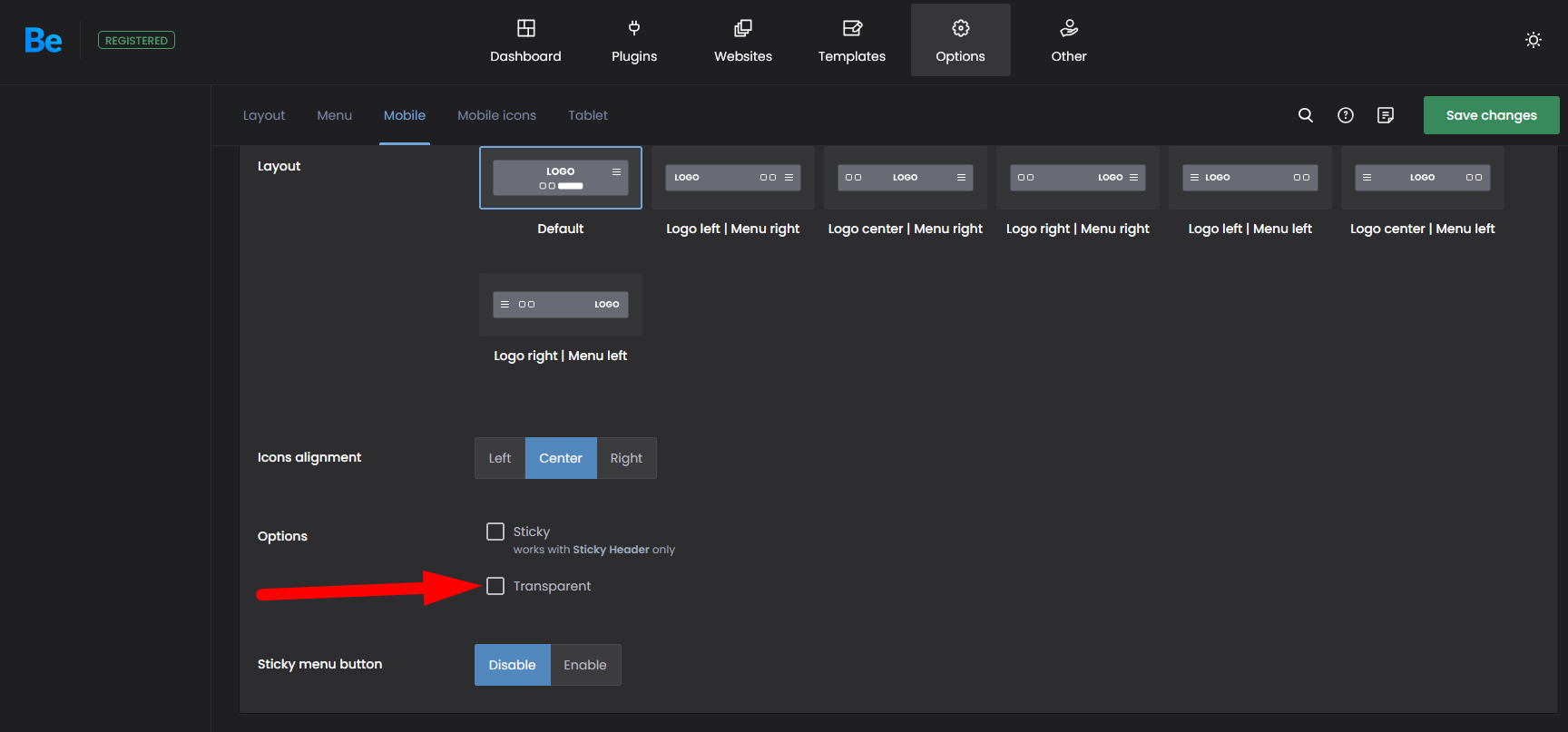Go to Websites section
Image resolution: width=1568 pixels, height=732 pixels.
coord(742,41)
